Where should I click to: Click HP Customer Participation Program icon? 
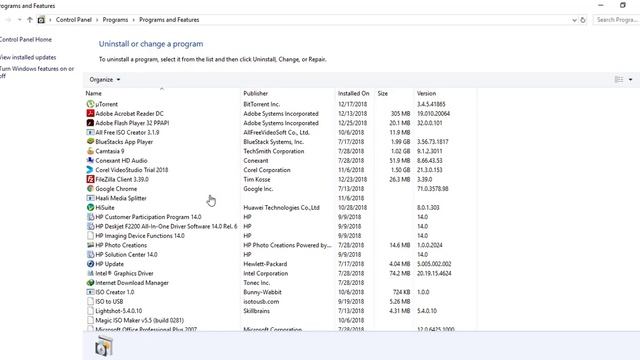click(x=90, y=217)
